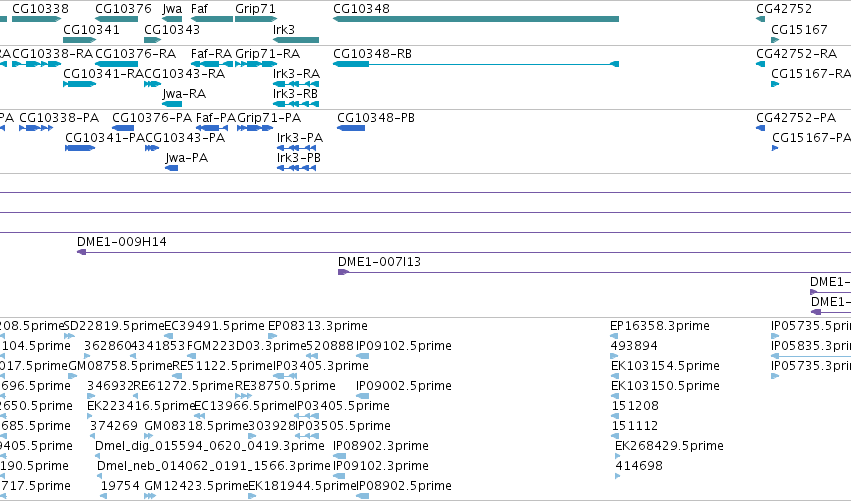Open the Grip71-PA protein label
The width and height of the screenshot is (851, 501).
pos(269,118)
